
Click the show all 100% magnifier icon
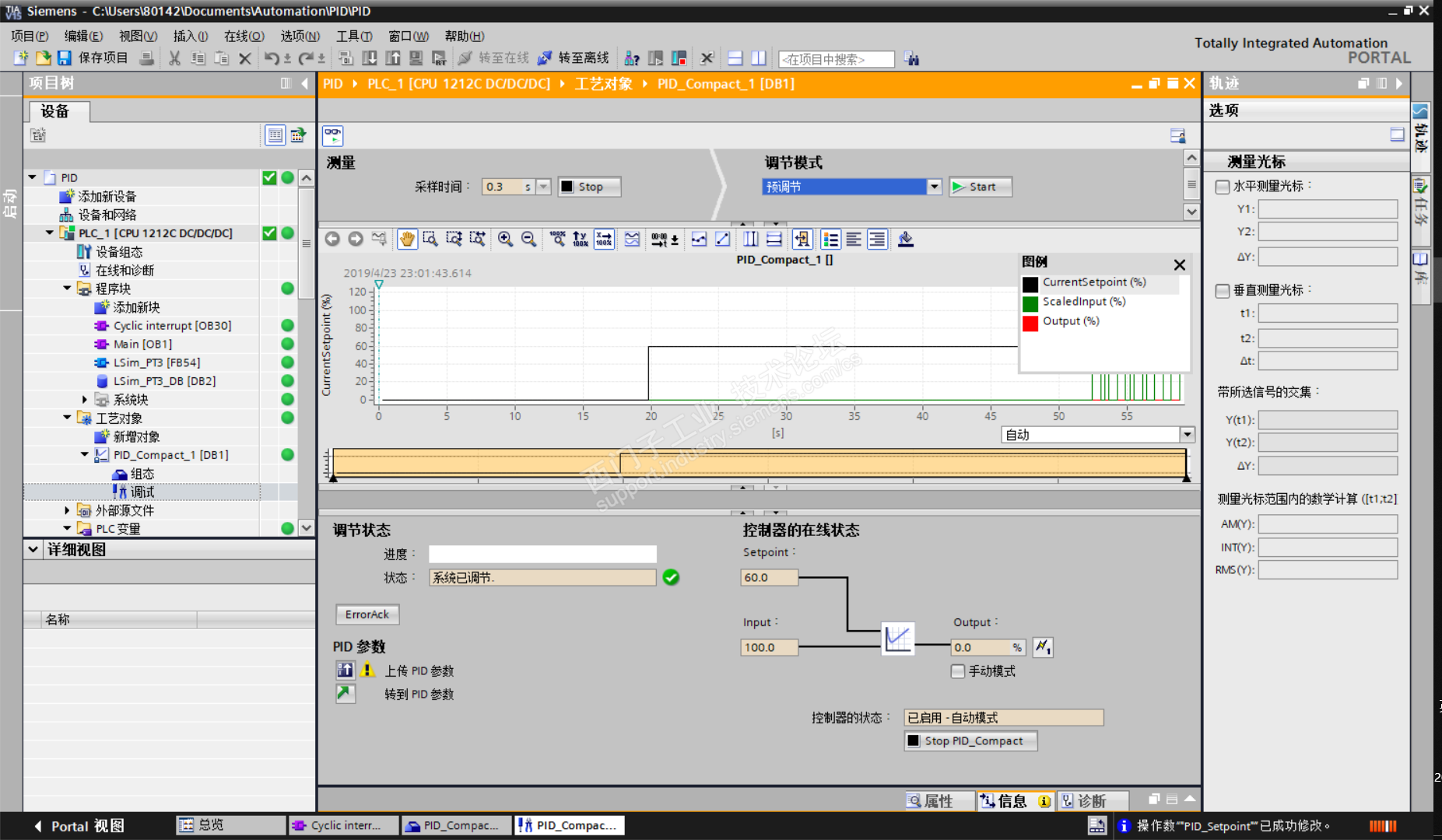click(x=557, y=239)
